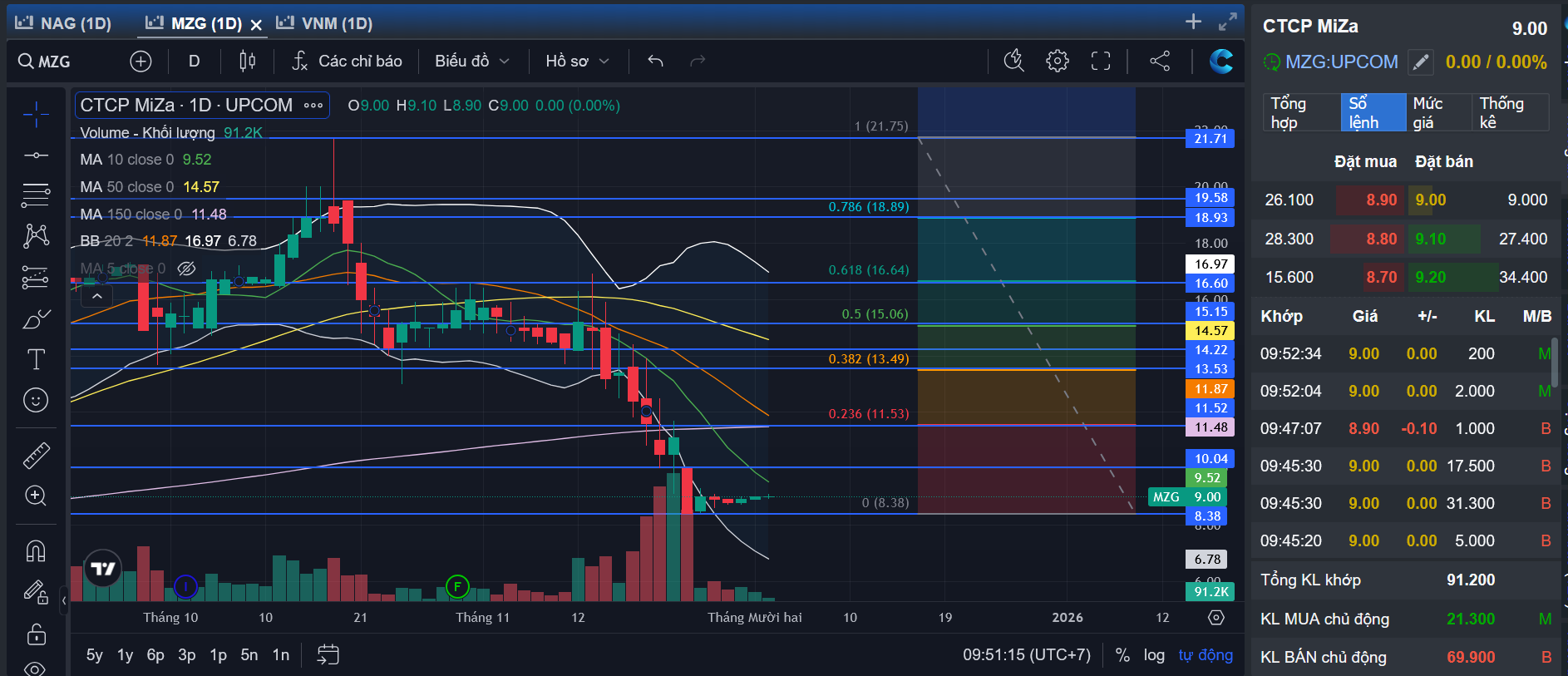
Task: Toggle lock all drawings
Action: (x=36, y=634)
